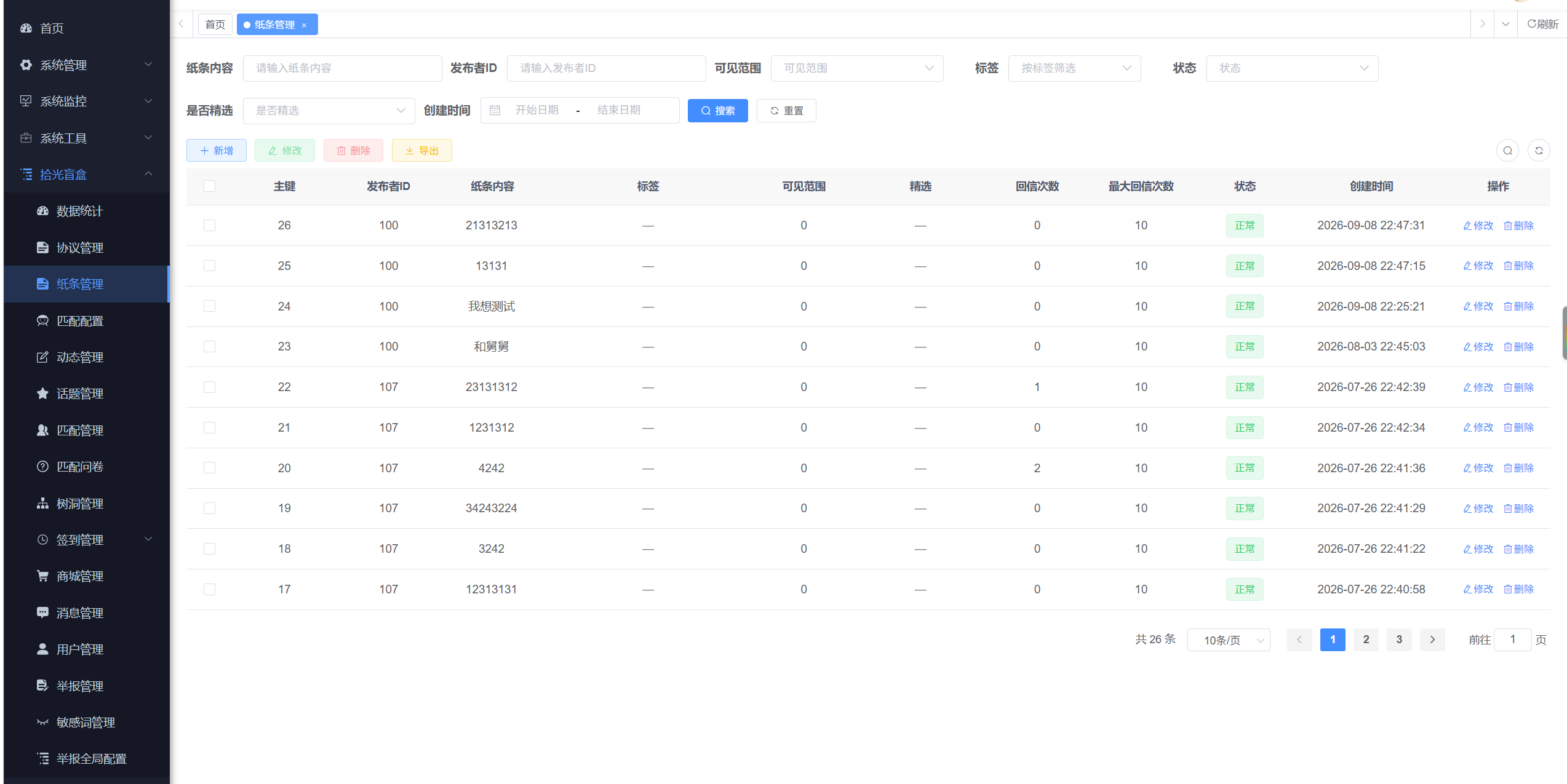
Task: Check the row with 主键 21
Action: click(x=210, y=427)
